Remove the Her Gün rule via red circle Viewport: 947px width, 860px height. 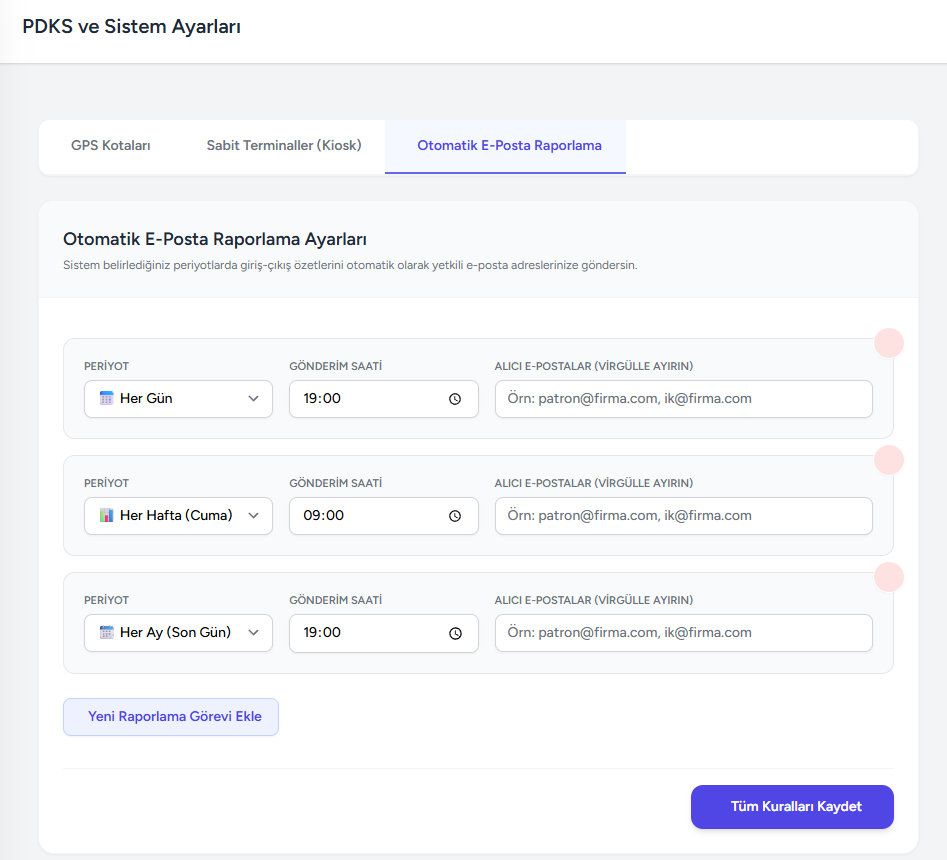[889, 343]
